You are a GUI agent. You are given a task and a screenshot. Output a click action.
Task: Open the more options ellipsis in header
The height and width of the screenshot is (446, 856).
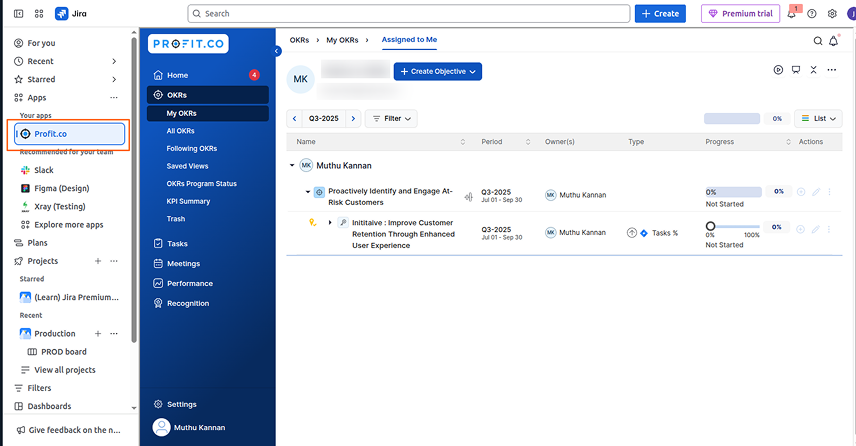point(831,70)
